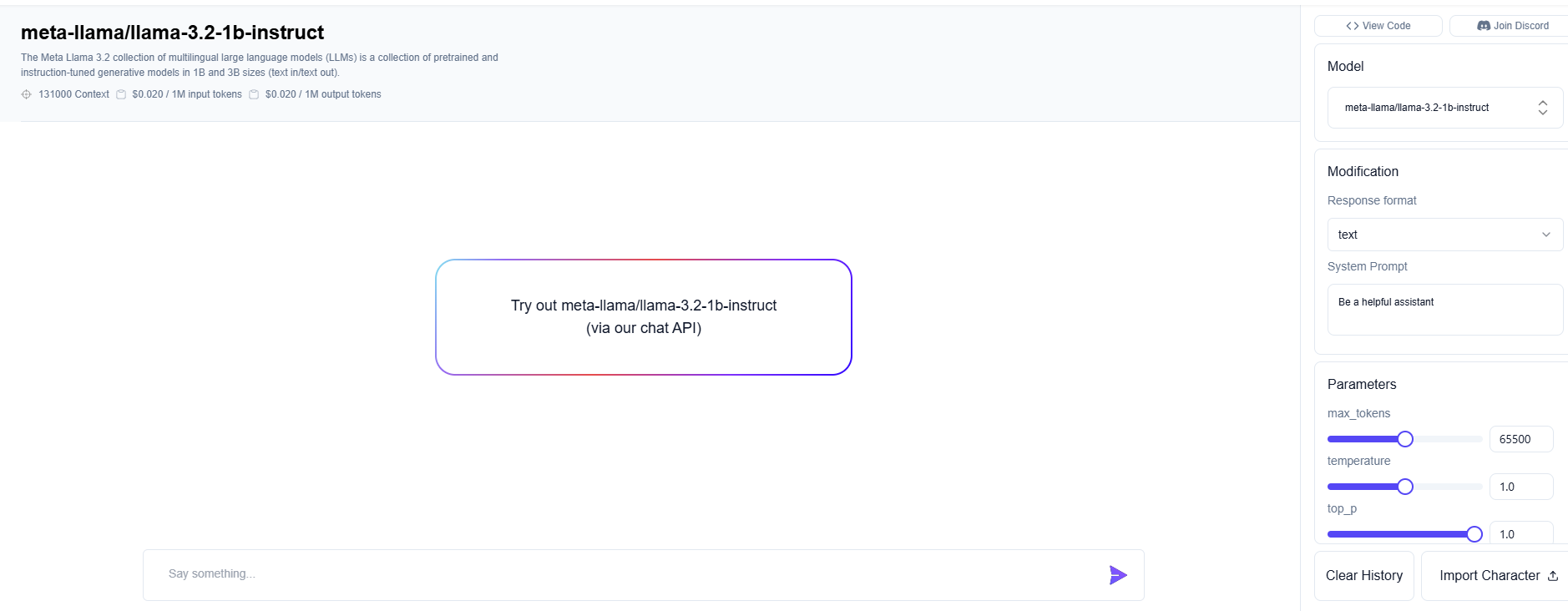Image resolution: width=1568 pixels, height=611 pixels.
Task: Click the $0.020 / 1M output tokens text
Action: click(323, 94)
